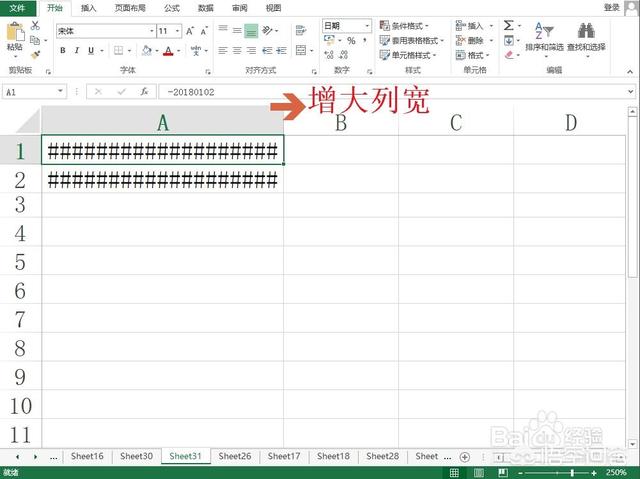The width and height of the screenshot is (640, 479).
Task: Open Sort and Filter (排序和筛选)
Action: (544, 38)
